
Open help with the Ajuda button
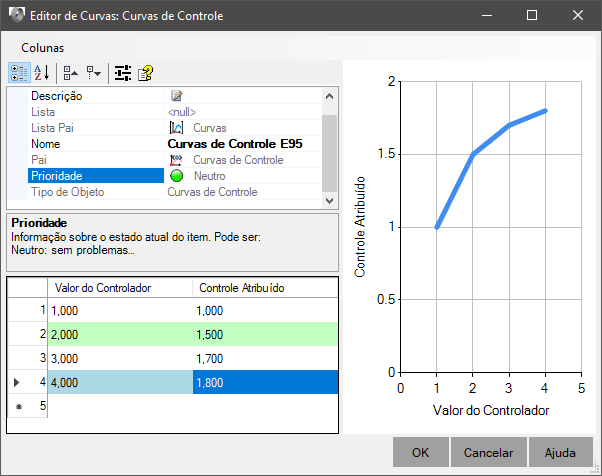(x=561, y=452)
